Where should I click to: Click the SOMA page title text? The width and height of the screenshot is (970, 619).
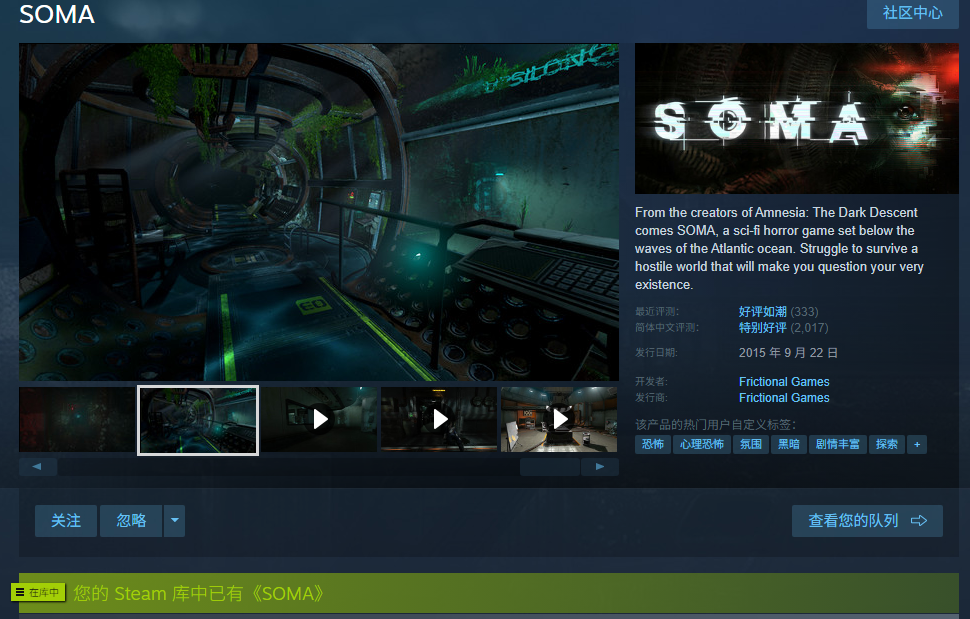[57, 14]
